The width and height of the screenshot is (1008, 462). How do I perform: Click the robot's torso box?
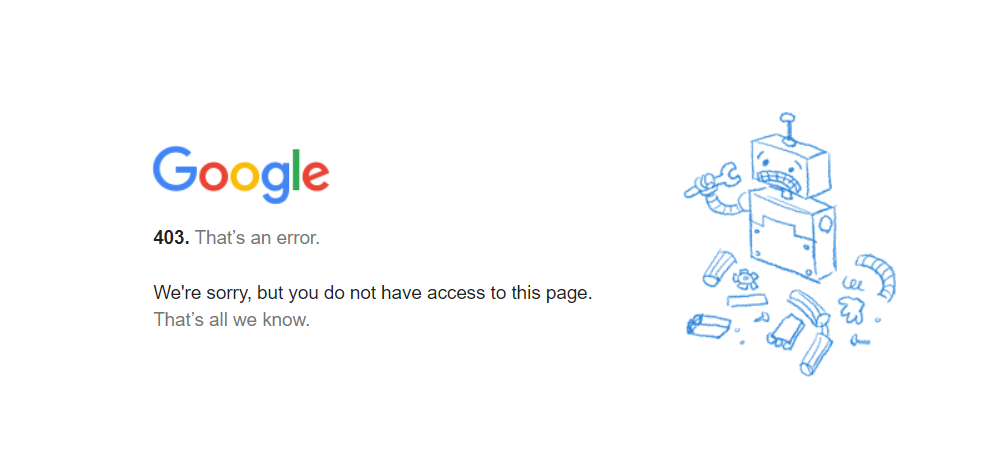792,236
